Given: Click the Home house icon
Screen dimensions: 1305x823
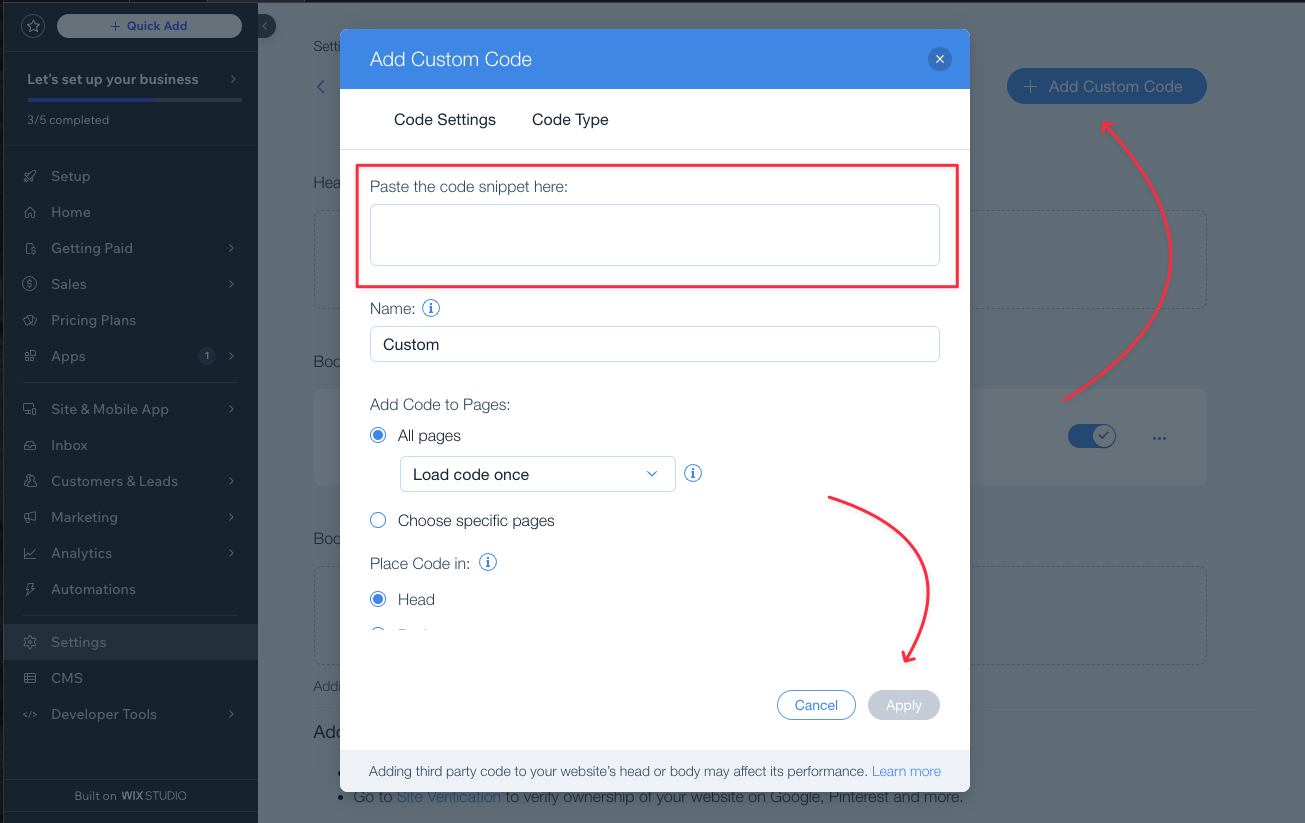Looking at the screenshot, I should [x=31, y=212].
